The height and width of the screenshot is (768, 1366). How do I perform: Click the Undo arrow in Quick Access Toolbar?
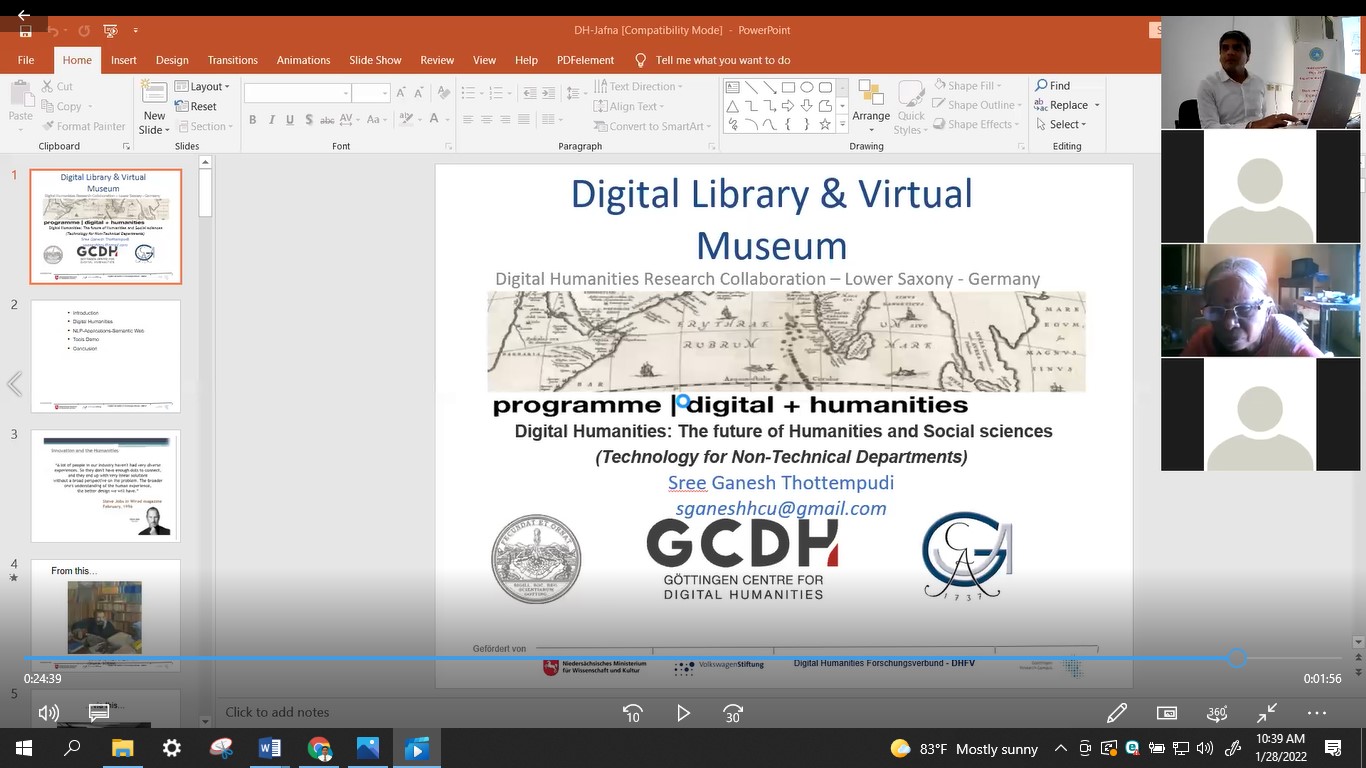[54, 30]
